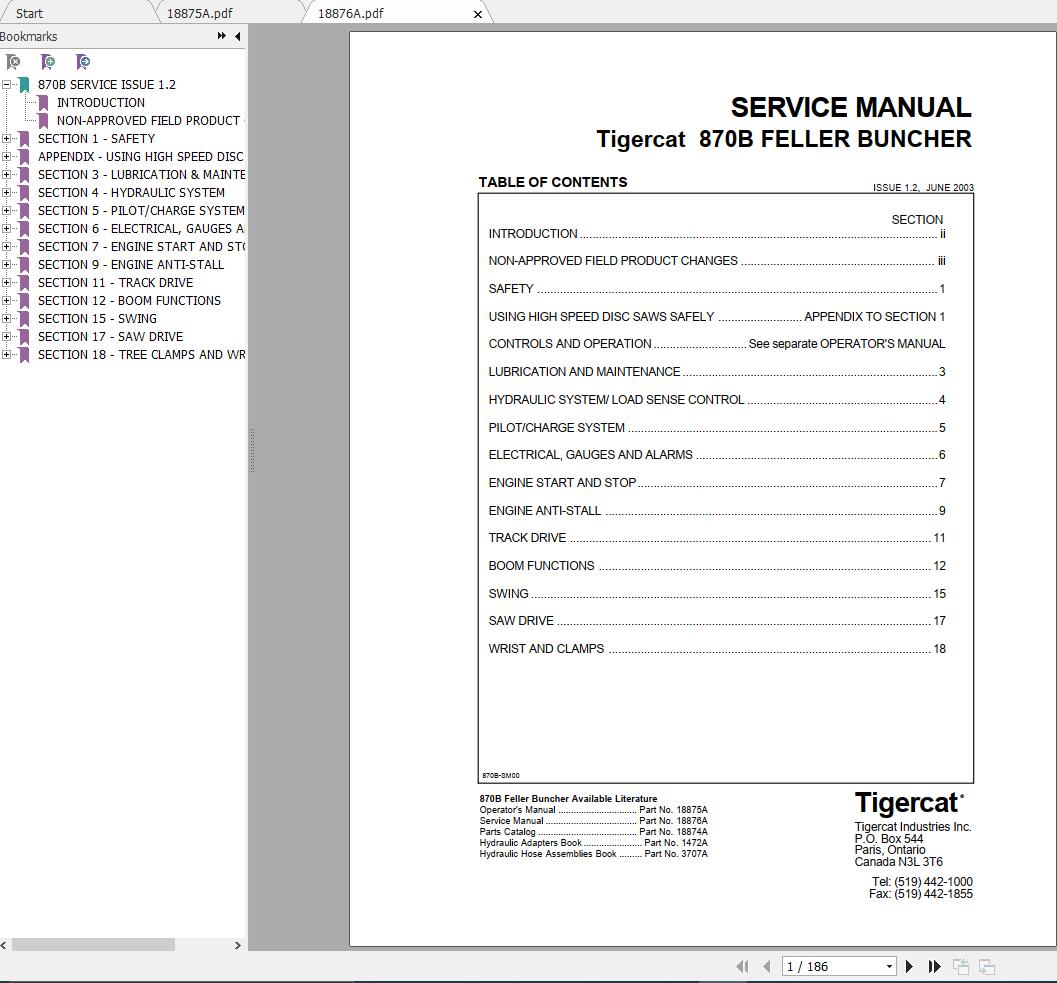
Task: Expand SECTION 4 - HYDRAULIC SYSTEM bookmark
Action: pyautogui.click(x=7, y=192)
